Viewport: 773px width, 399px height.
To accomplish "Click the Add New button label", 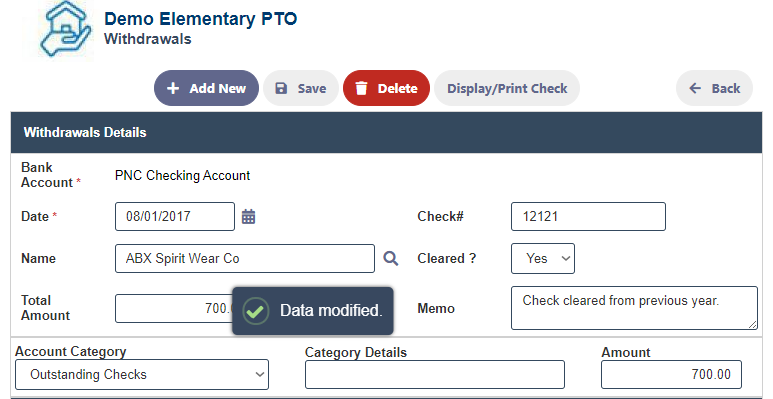I will pyautogui.click(x=217, y=88).
